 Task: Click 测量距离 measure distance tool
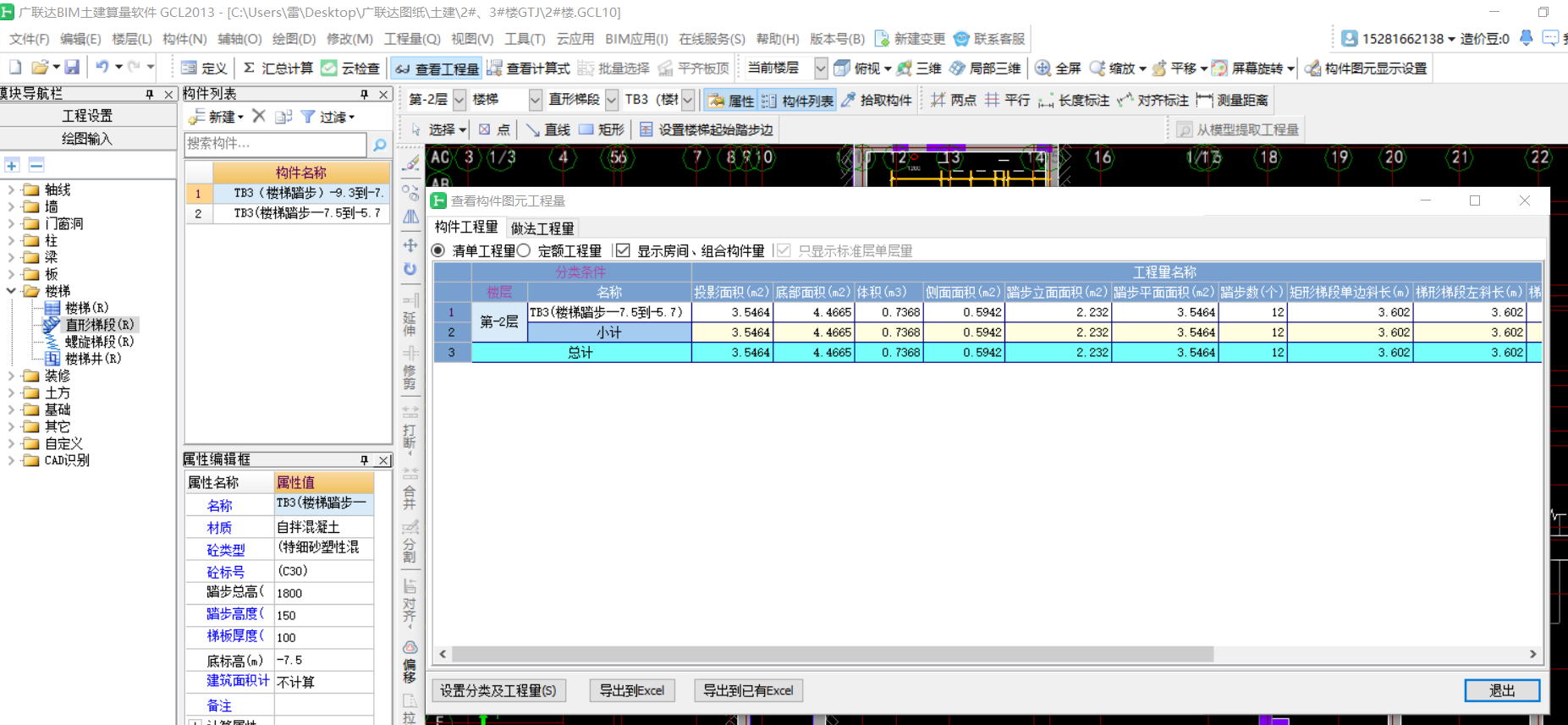(x=1232, y=100)
